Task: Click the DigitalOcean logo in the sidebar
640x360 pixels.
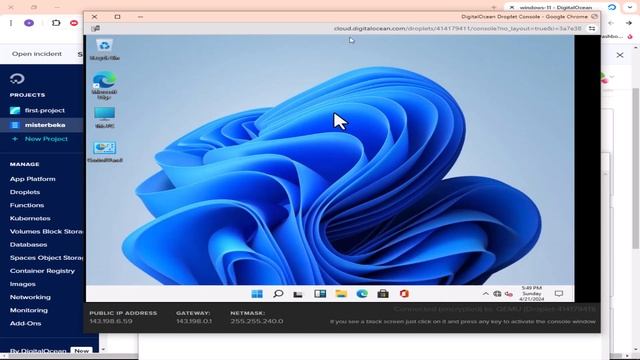Action: tap(17, 78)
